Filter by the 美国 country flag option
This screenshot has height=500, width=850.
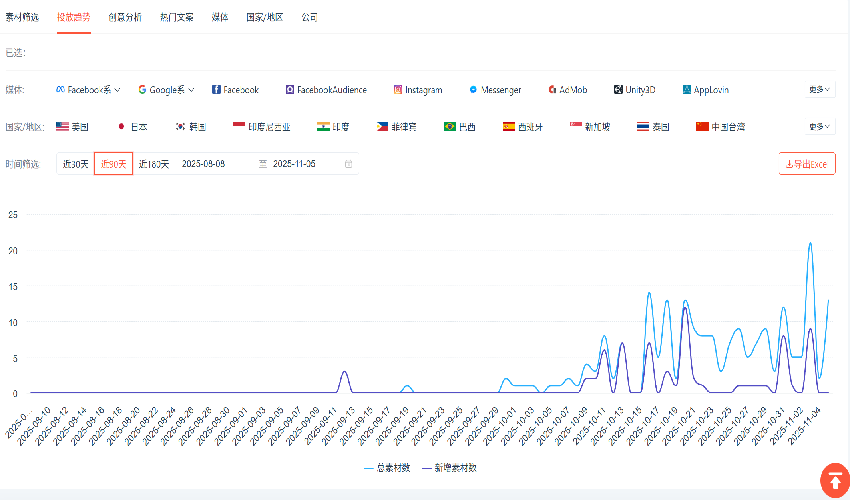72,127
